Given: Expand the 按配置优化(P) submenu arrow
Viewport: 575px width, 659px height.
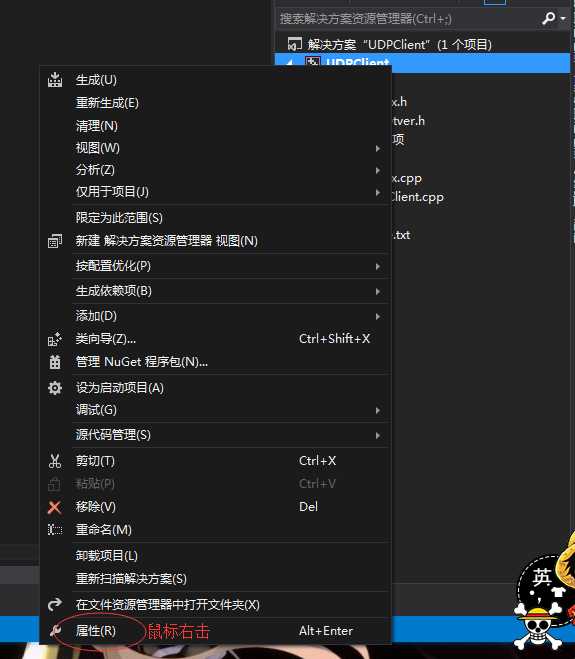Looking at the screenshot, I should pyautogui.click(x=378, y=266).
